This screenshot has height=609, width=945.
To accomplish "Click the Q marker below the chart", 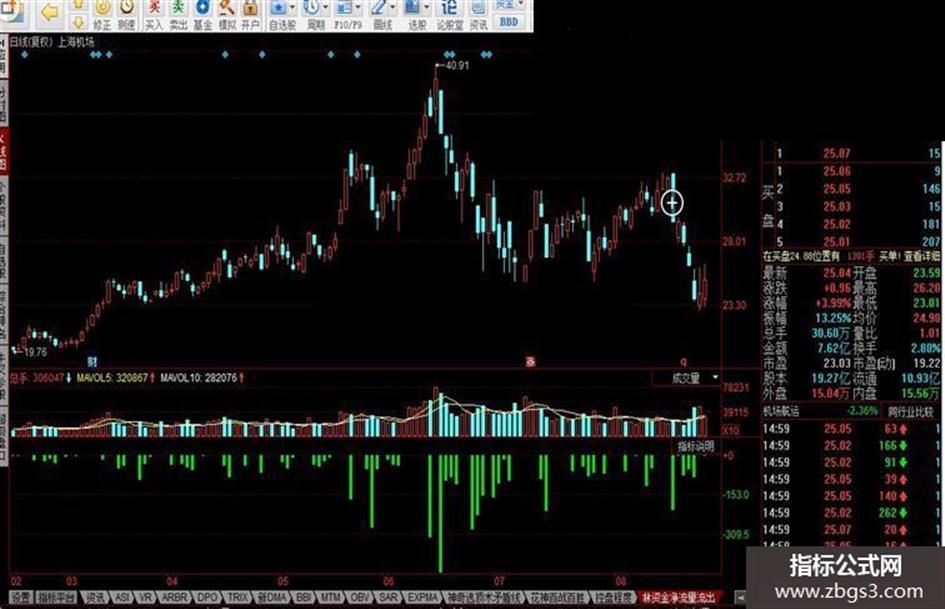I will [x=683, y=362].
